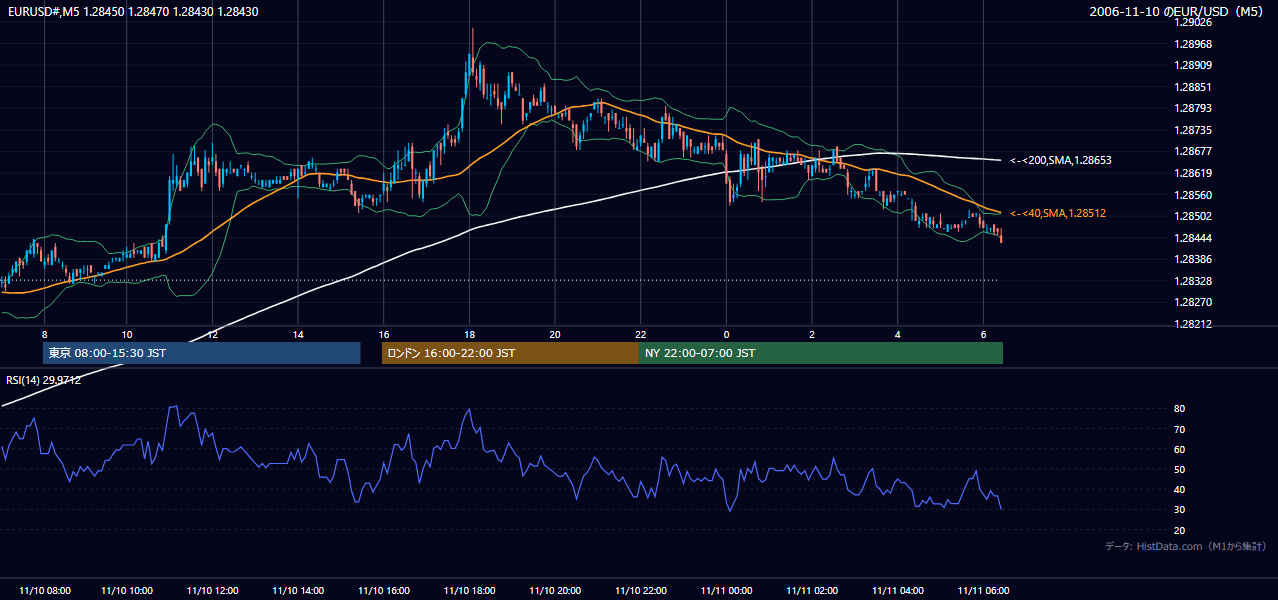Click the 11/10 14:00 time label
The height and width of the screenshot is (600, 1278).
tap(298, 590)
